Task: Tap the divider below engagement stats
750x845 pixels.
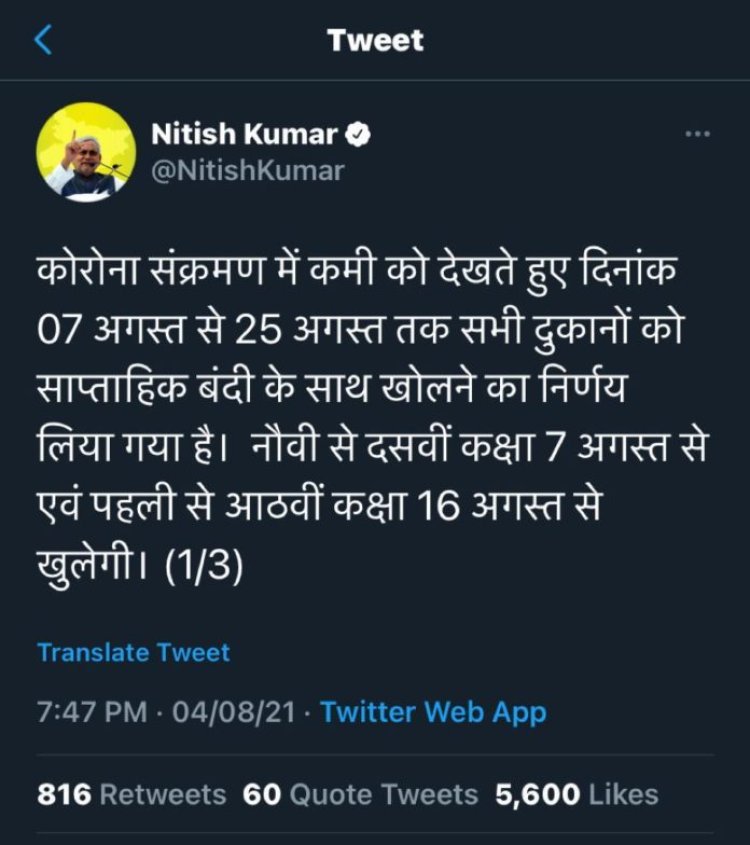Action: 375,833
